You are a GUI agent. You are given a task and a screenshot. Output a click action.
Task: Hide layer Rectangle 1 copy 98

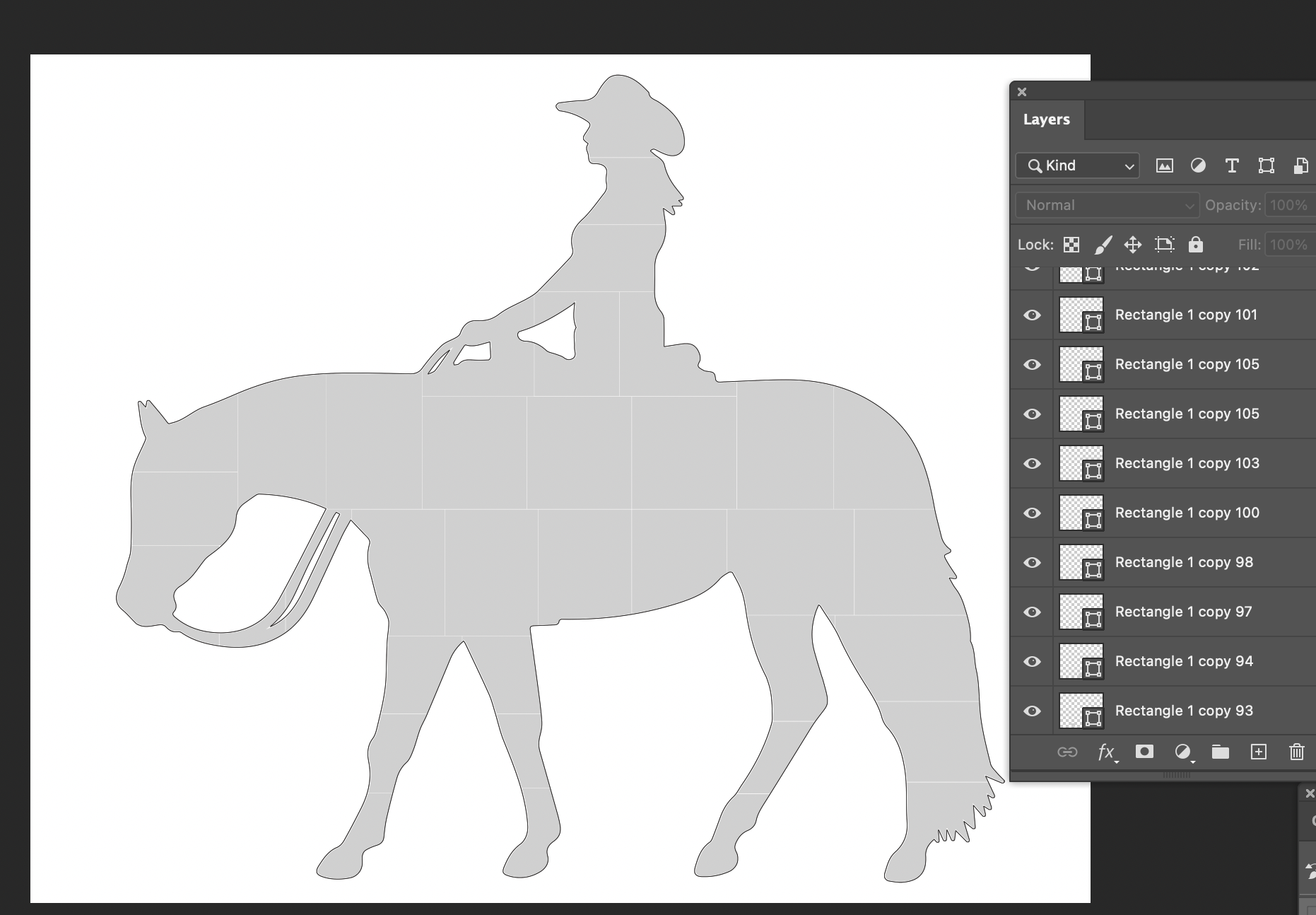[x=1032, y=562]
